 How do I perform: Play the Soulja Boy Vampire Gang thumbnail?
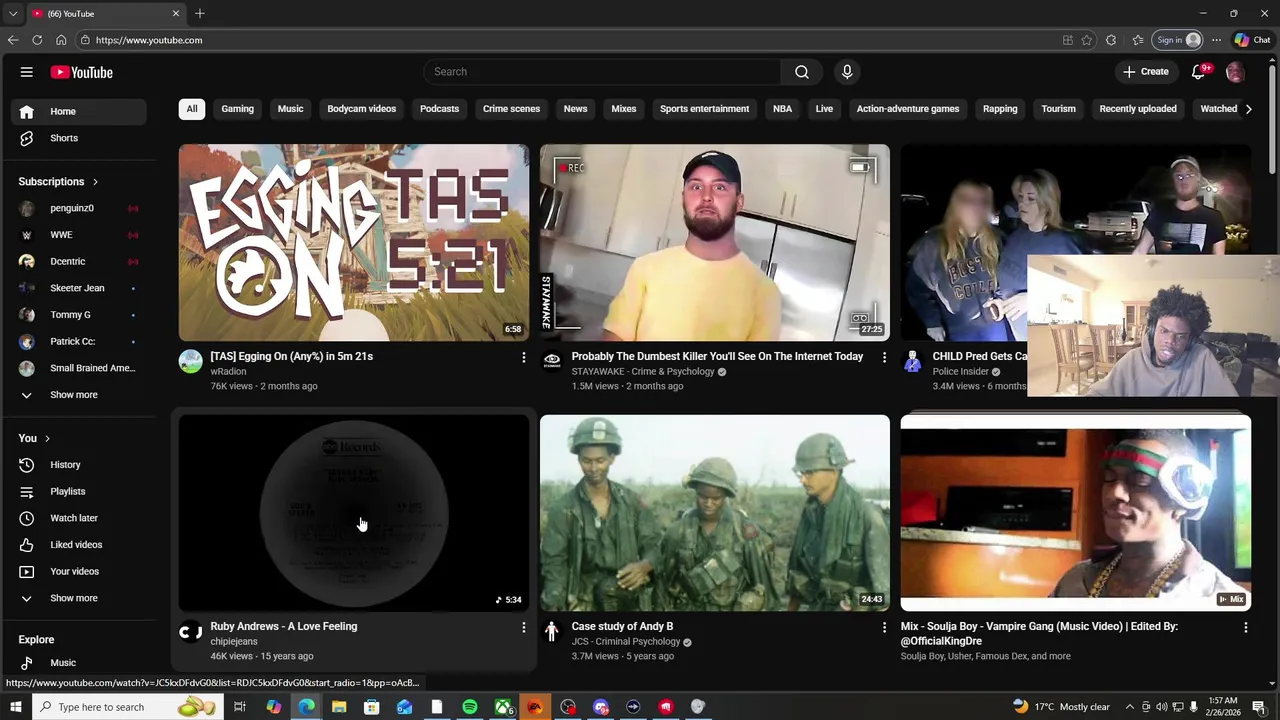pos(1076,513)
